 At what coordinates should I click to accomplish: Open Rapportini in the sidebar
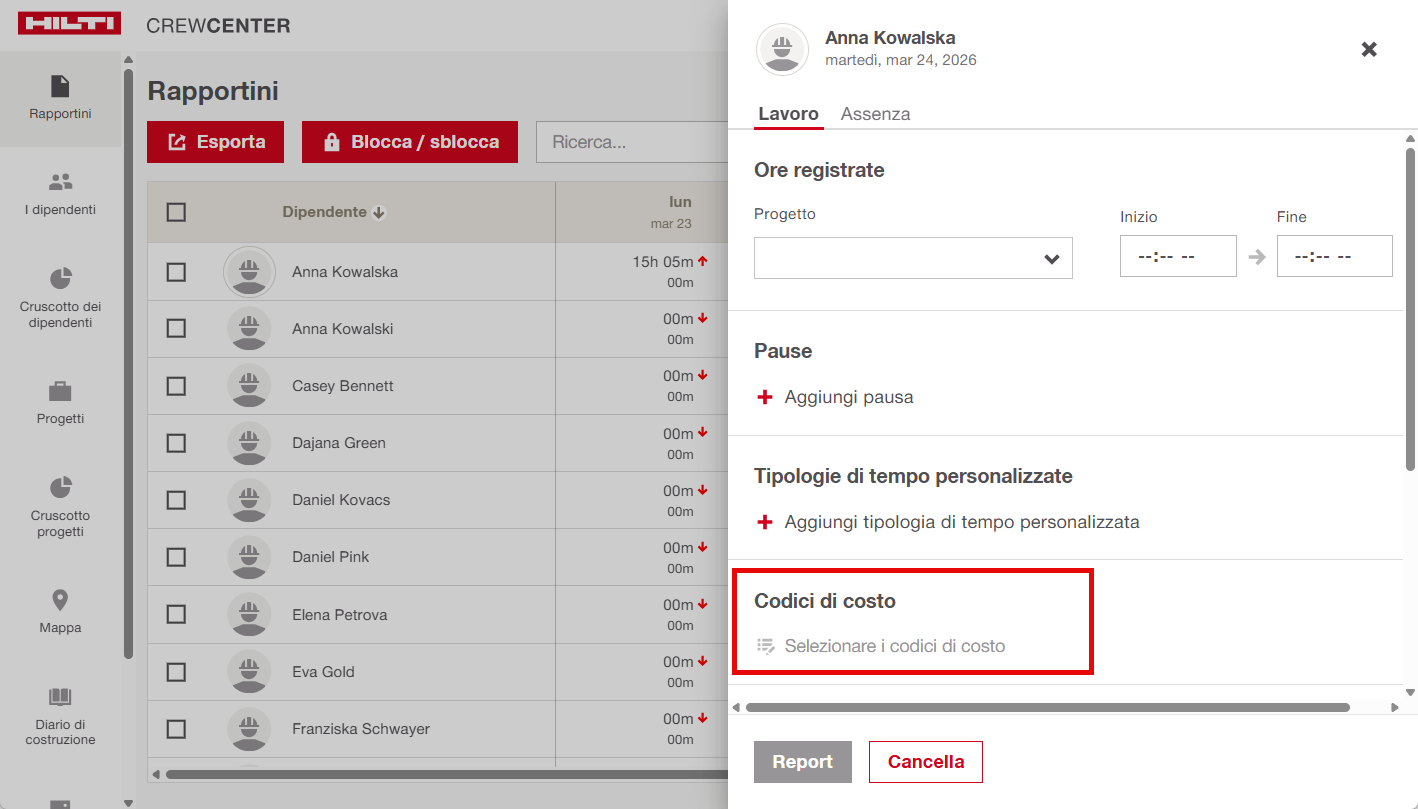tap(60, 98)
